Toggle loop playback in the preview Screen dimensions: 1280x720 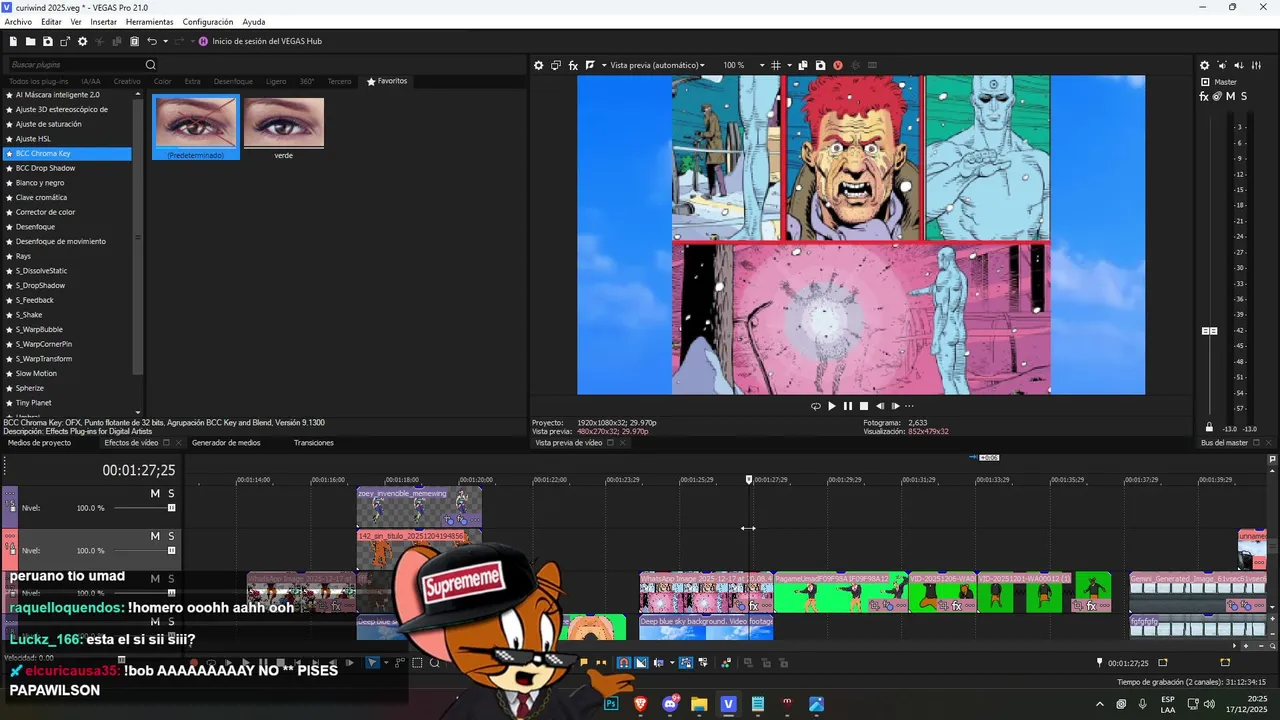point(815,406)
